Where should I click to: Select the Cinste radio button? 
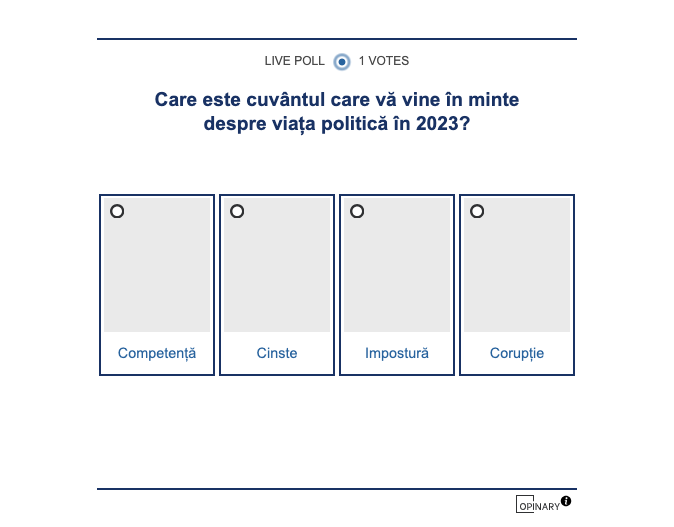coord(237,211)
